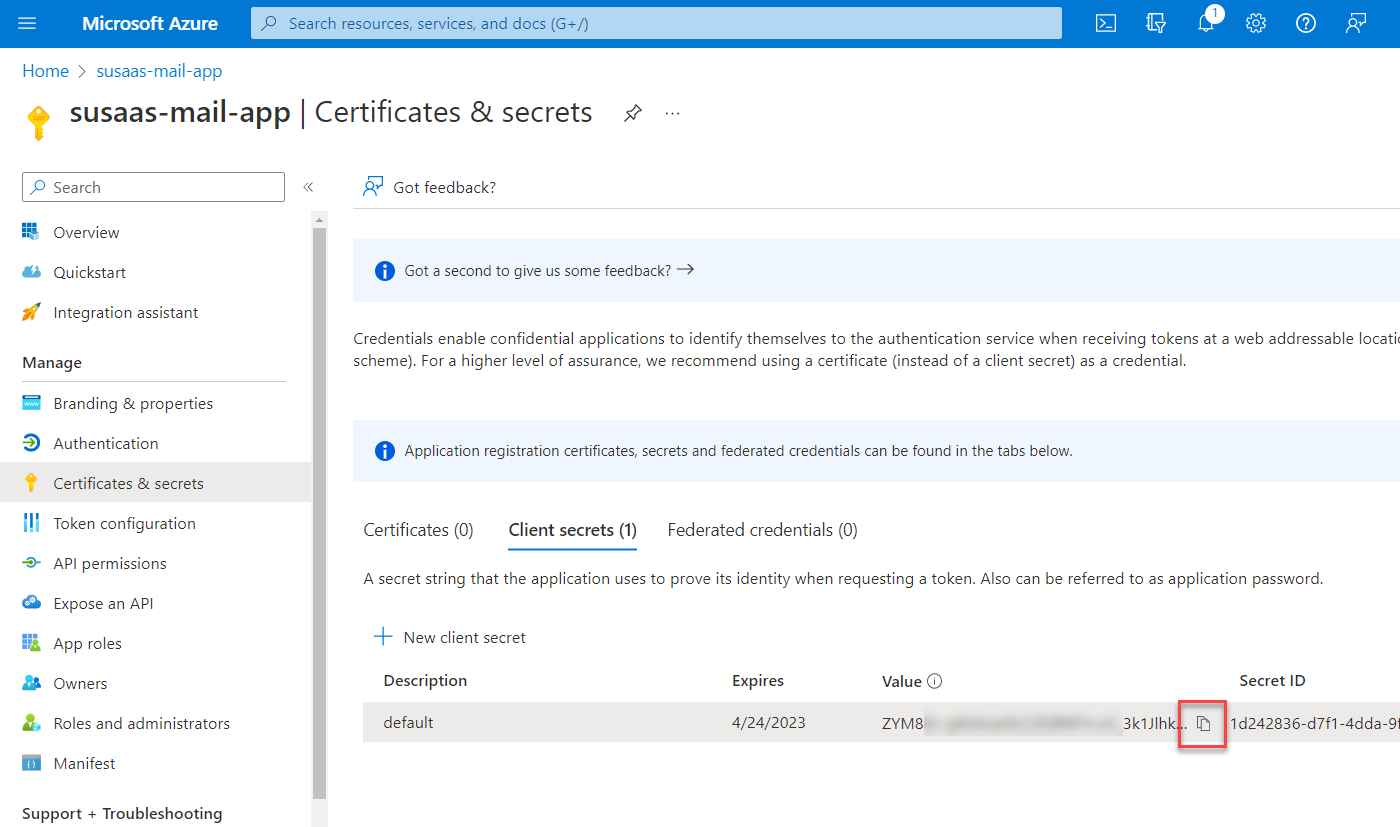Click the sidebar vertical scrollbar thumb
1400x827 pixels.
click(x=319, y=512)
